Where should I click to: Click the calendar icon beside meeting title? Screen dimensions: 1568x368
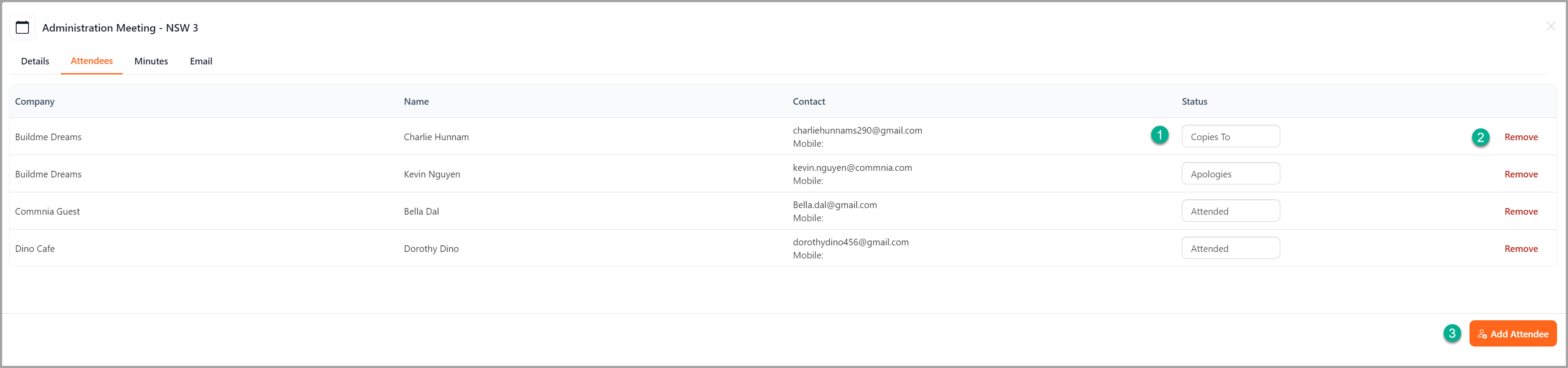click(x=22, y=28)
